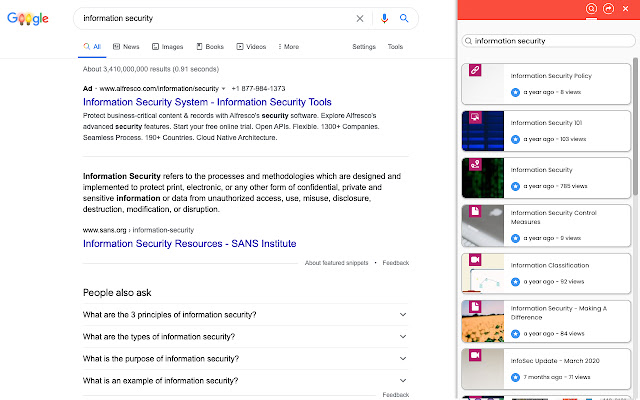The height and width of the screenshot is (400, 640).
Task: Open the share icon in side panel header
Action: pos(608,9)
